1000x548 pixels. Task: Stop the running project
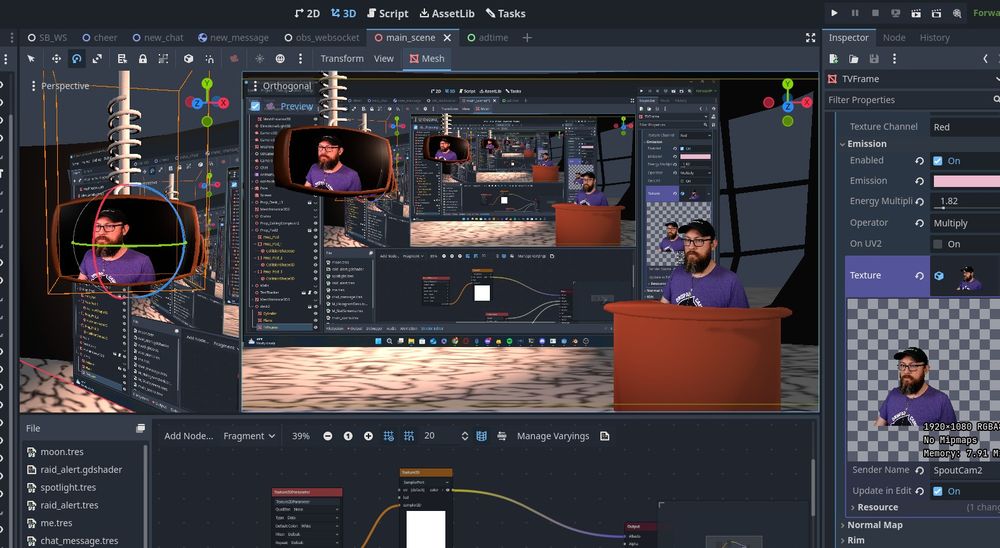pyautogui.click(x=876, y=13)
